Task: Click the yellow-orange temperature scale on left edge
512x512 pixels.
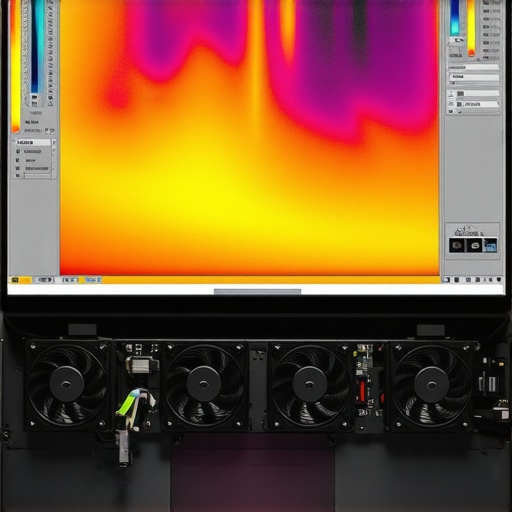Action: [x=15, y=65]
